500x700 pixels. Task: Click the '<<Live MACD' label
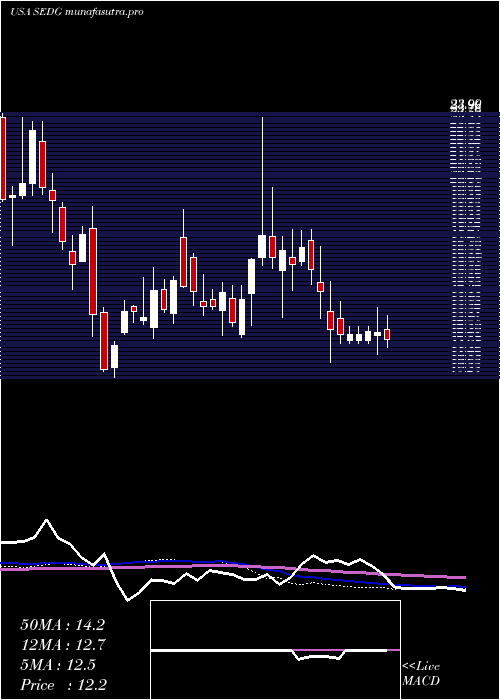[x=421, y=674]
